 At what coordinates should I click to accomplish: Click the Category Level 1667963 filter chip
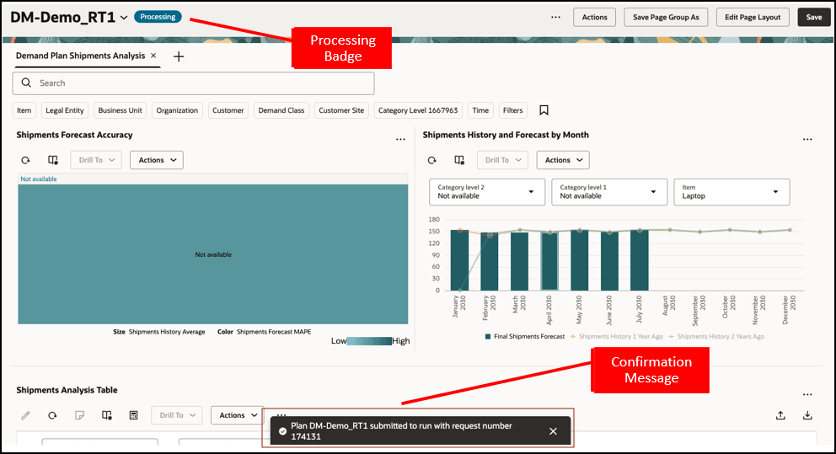coord(418,110)
